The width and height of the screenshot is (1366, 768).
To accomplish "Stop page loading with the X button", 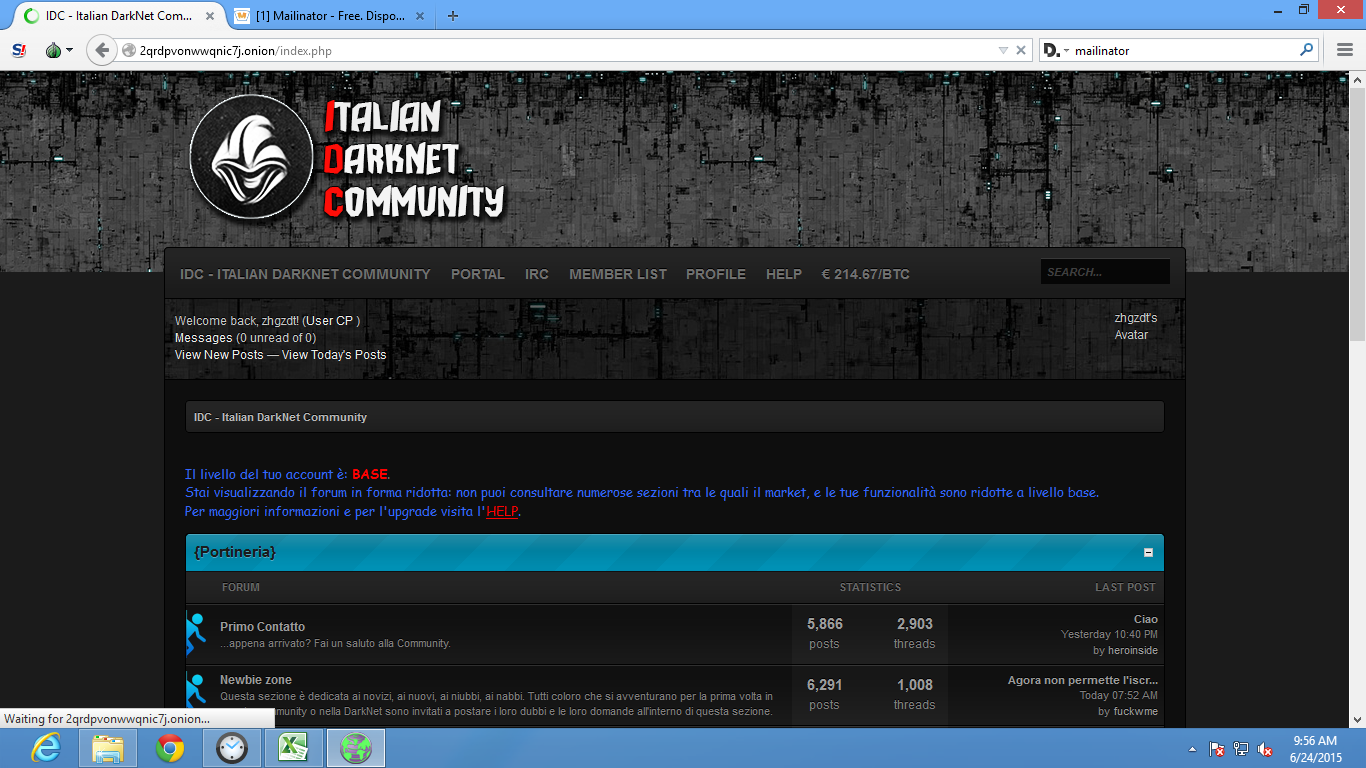I will [x=1021, y=50].
